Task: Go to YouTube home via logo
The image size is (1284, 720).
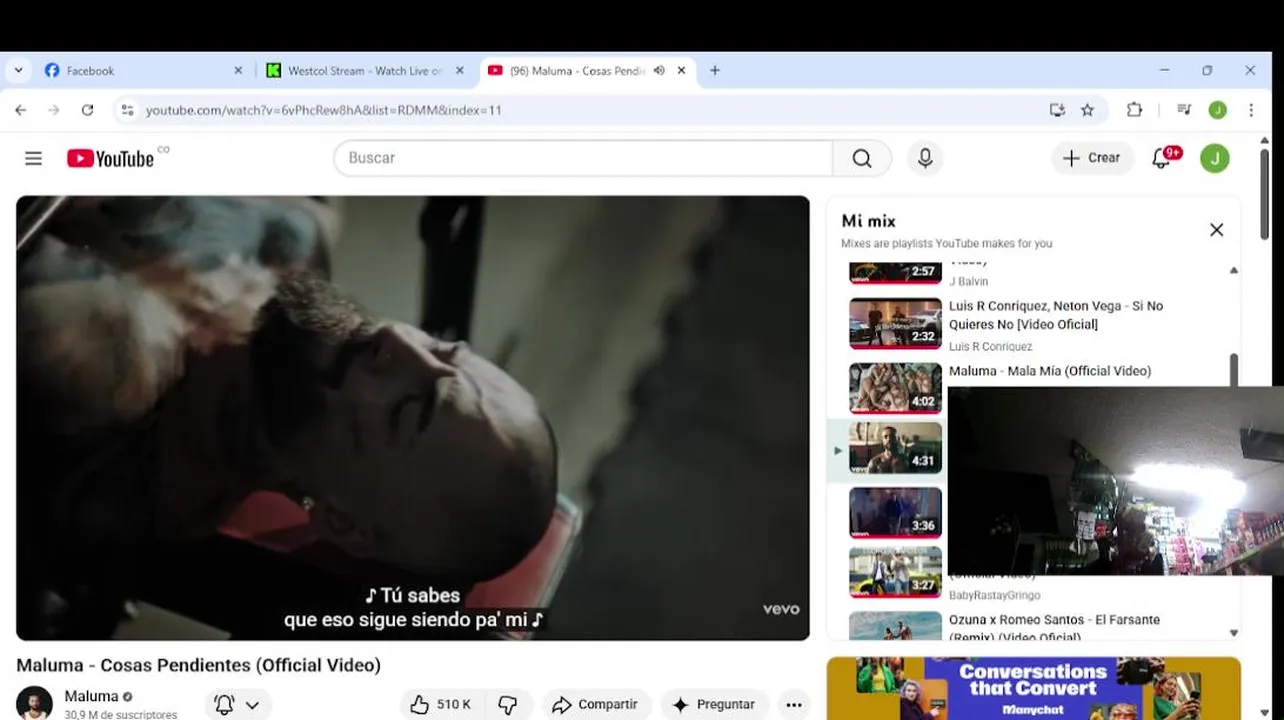Action: pyautogui.click(x=111, y=158)
